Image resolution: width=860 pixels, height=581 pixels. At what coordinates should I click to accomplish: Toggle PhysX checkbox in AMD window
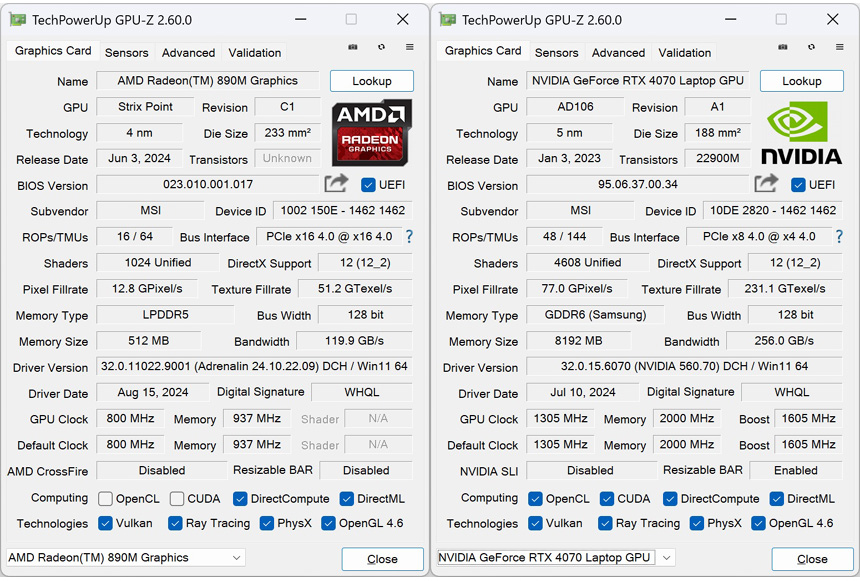pos(267,523)
